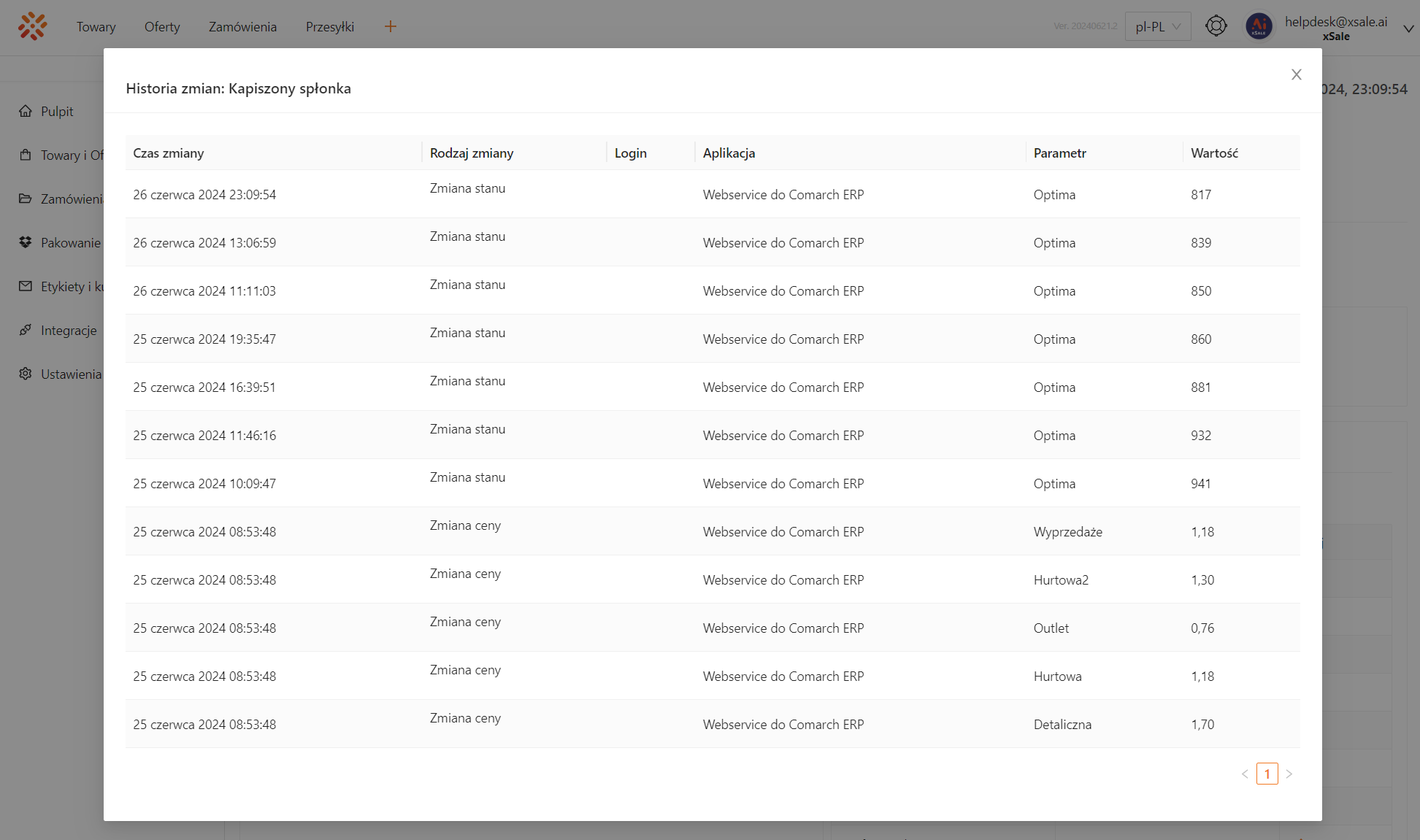Click the Czas zmiany column header
Viewport: 1420px width, 840px height.
point(169,153)
